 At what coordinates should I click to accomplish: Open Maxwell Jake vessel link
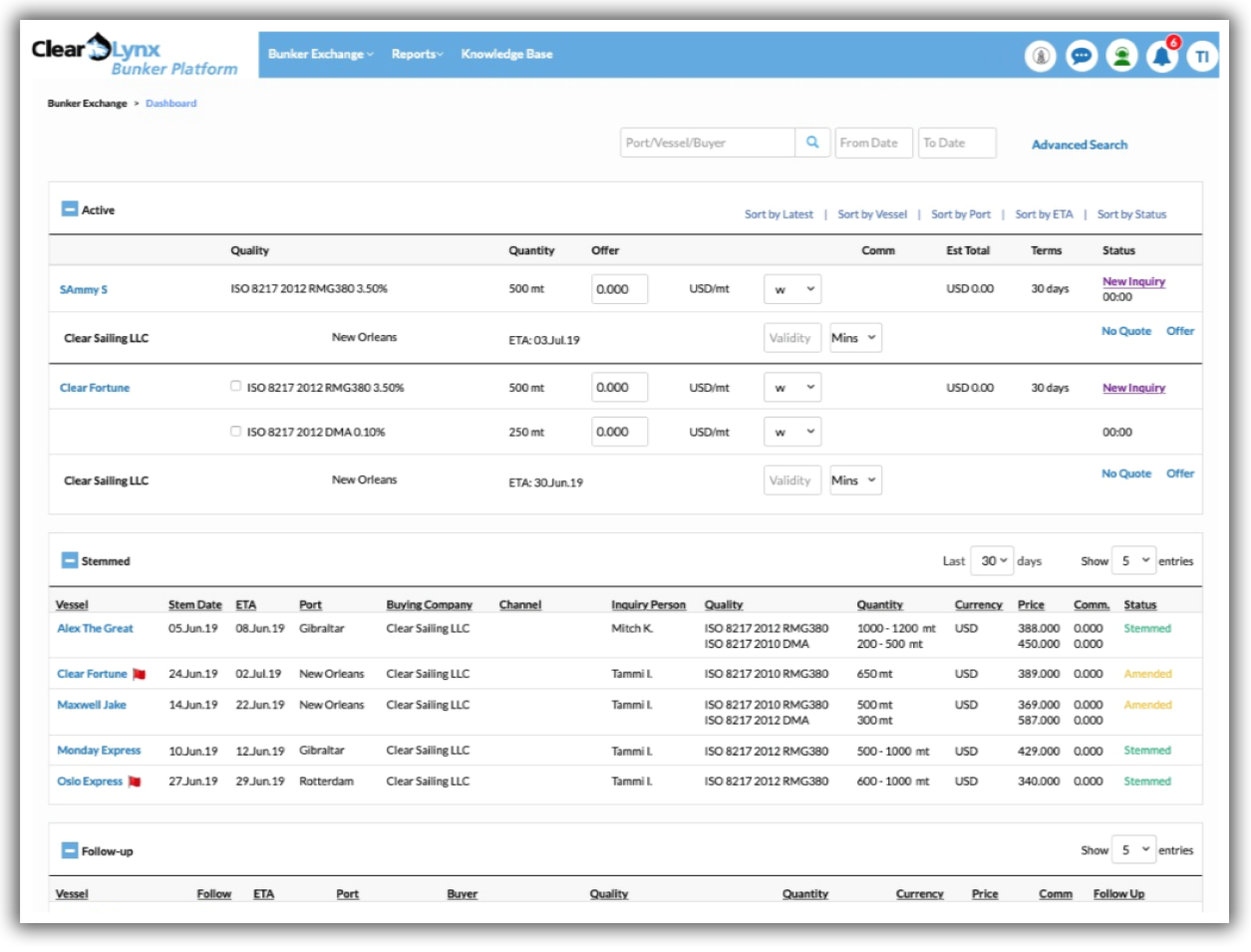[x=92, y=705]
